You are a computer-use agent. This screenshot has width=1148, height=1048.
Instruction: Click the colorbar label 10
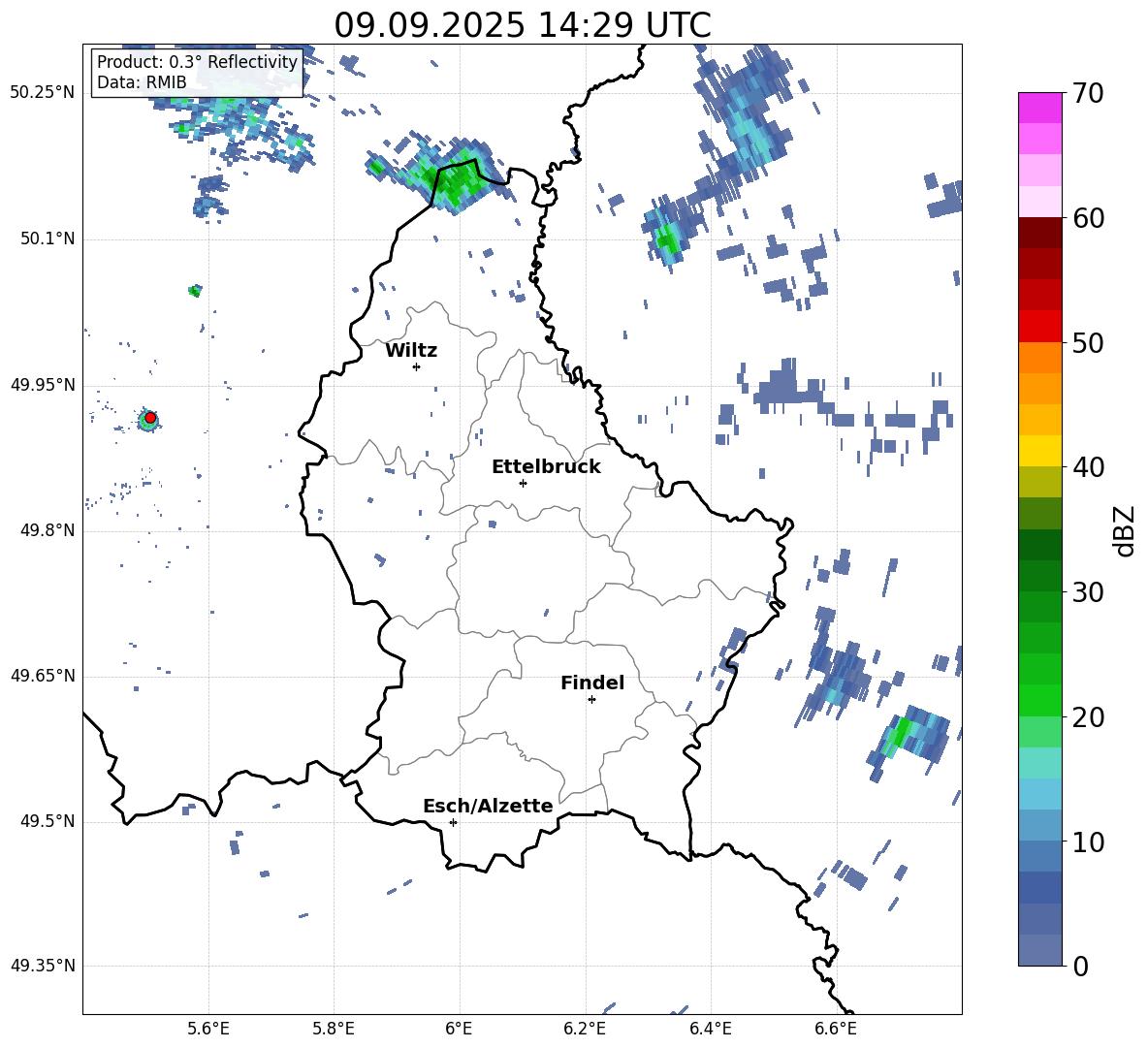pyautogui.click(x=1088, y=842)
